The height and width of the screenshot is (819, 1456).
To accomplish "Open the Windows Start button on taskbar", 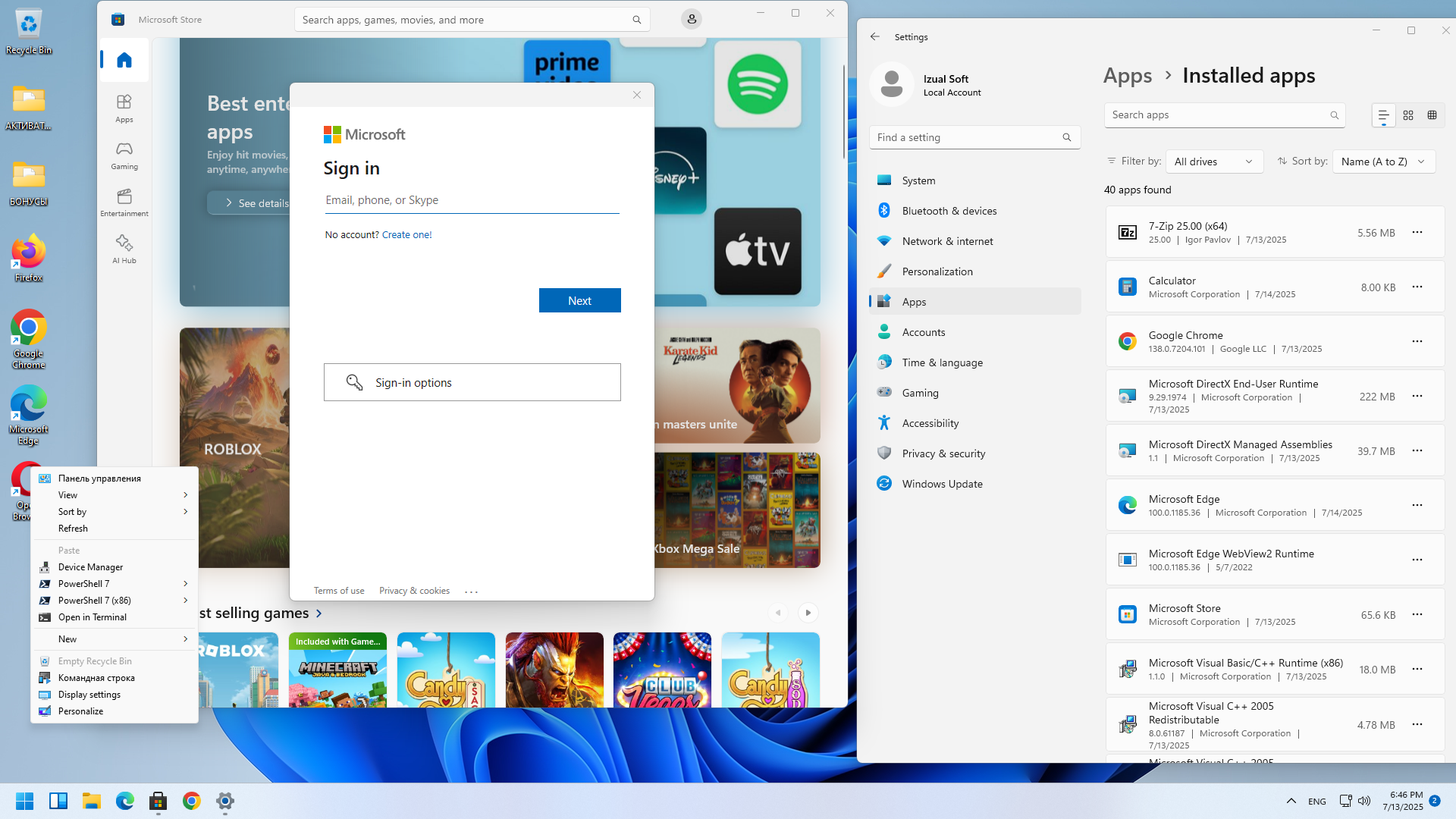I will 24,801.
